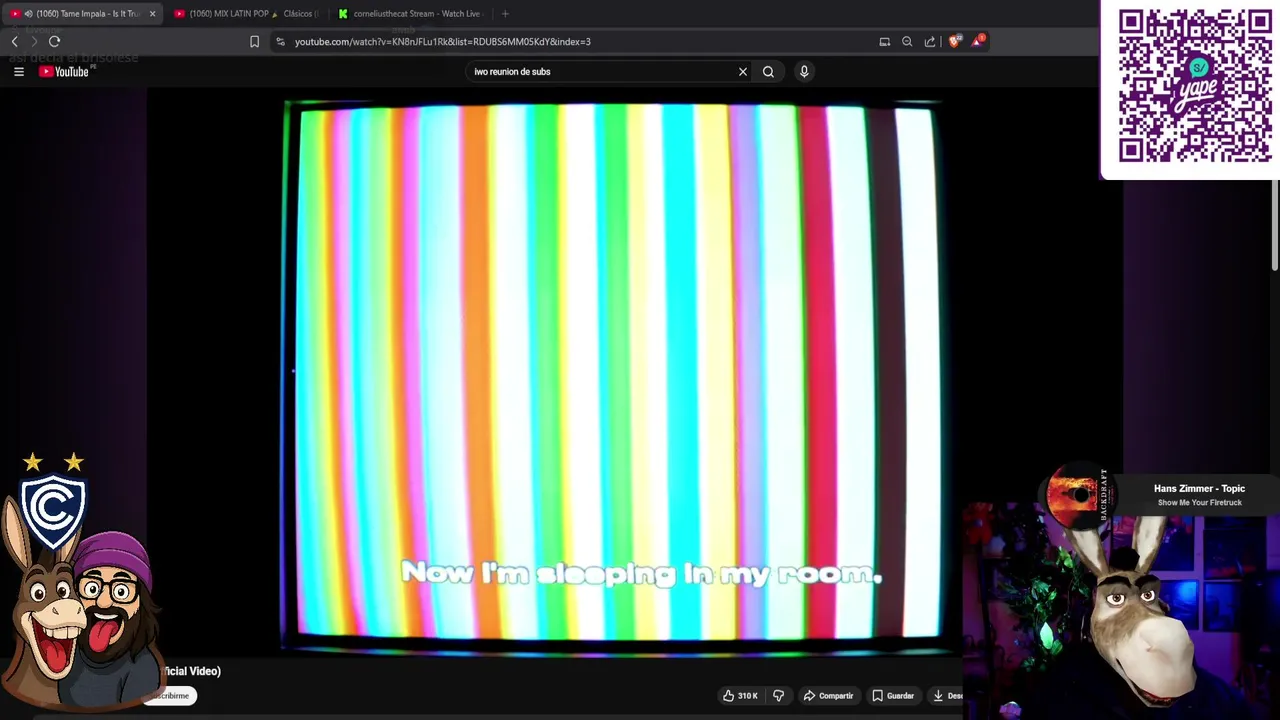
Task: Open the YouTube hamburger guide menu
Action: pos(18,72)
